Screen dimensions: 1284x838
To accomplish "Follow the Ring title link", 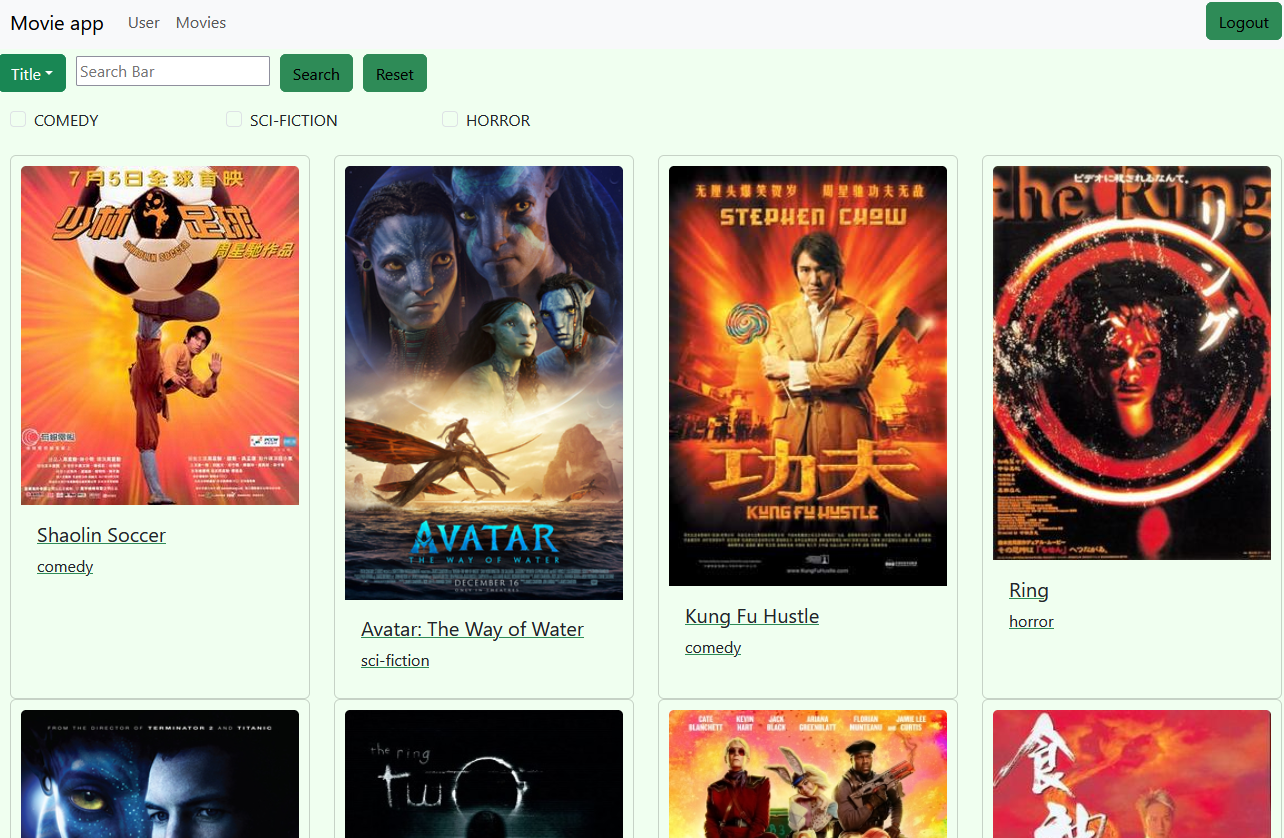I will pos(1029,590).
